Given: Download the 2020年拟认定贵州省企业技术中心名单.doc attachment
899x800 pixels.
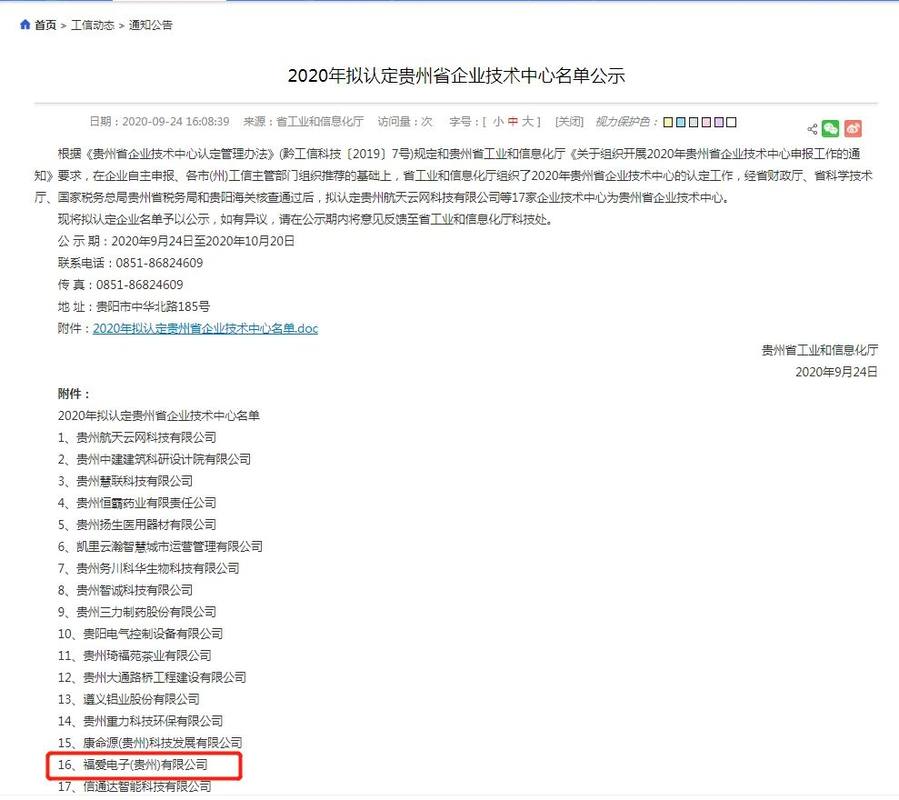Looking at the screenshot, I should point(205,328).
